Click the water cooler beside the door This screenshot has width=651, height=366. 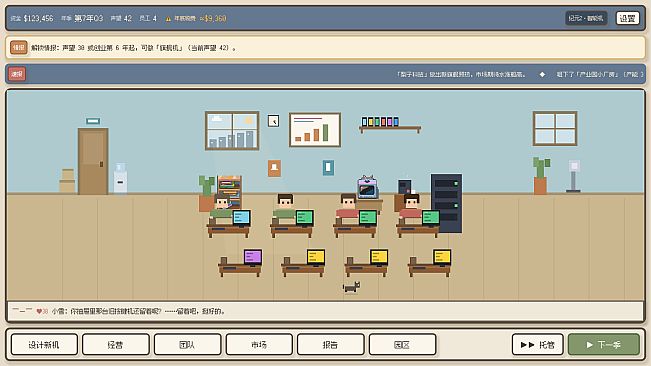[120, 178]
